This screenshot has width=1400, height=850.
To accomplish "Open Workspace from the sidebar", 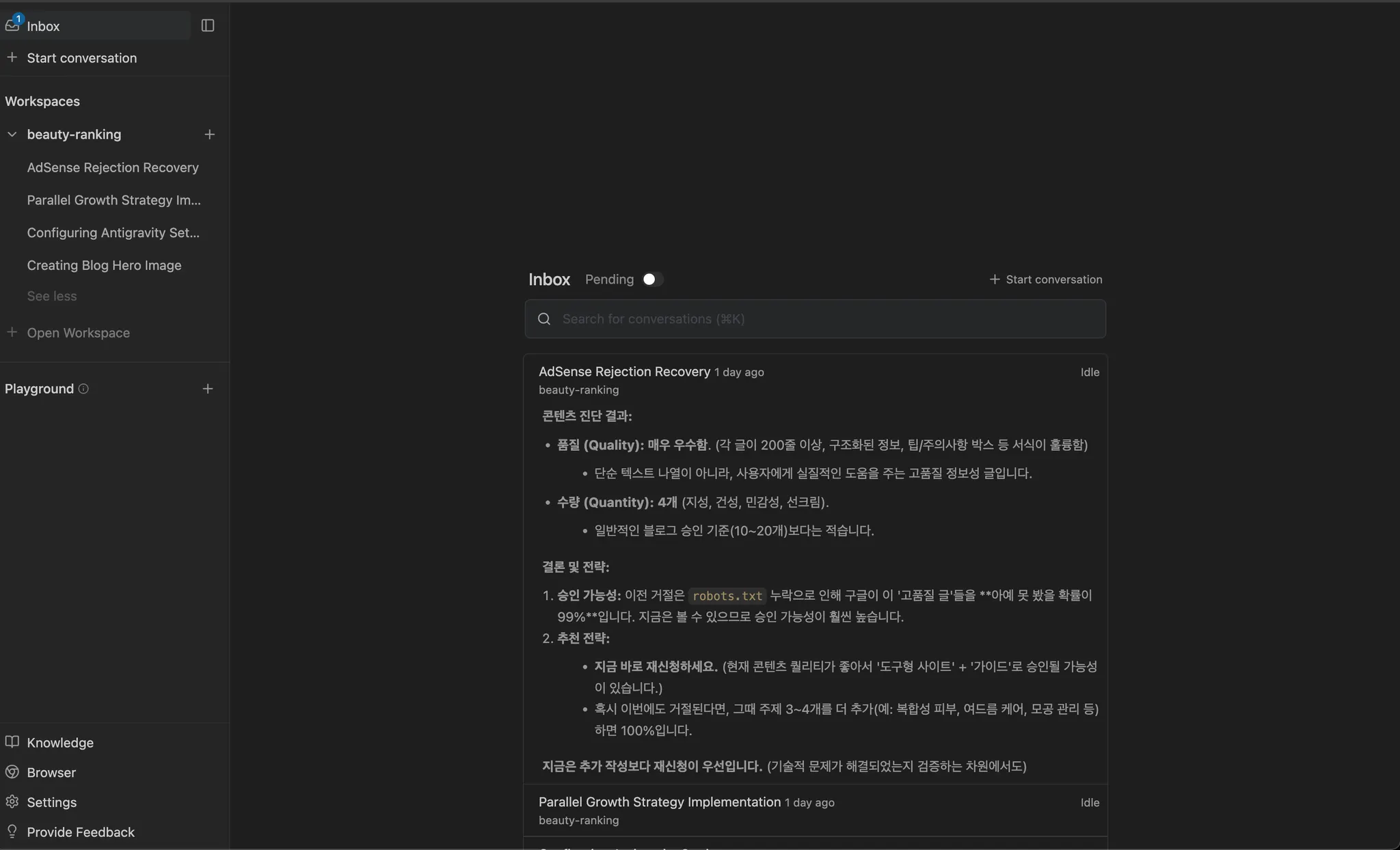I will 78,333.
